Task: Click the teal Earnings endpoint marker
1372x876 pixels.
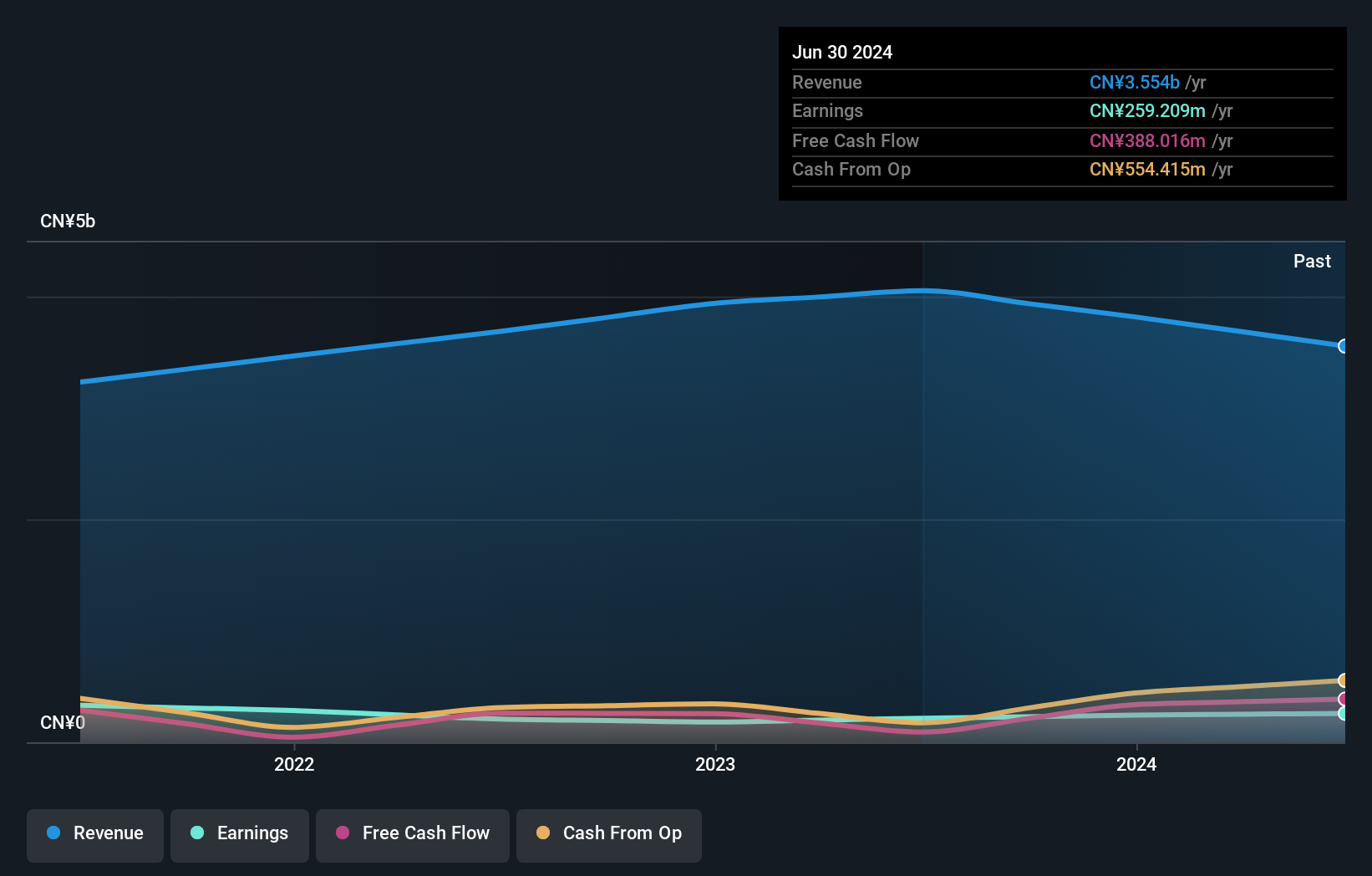Action: [x=1343, y=713]
